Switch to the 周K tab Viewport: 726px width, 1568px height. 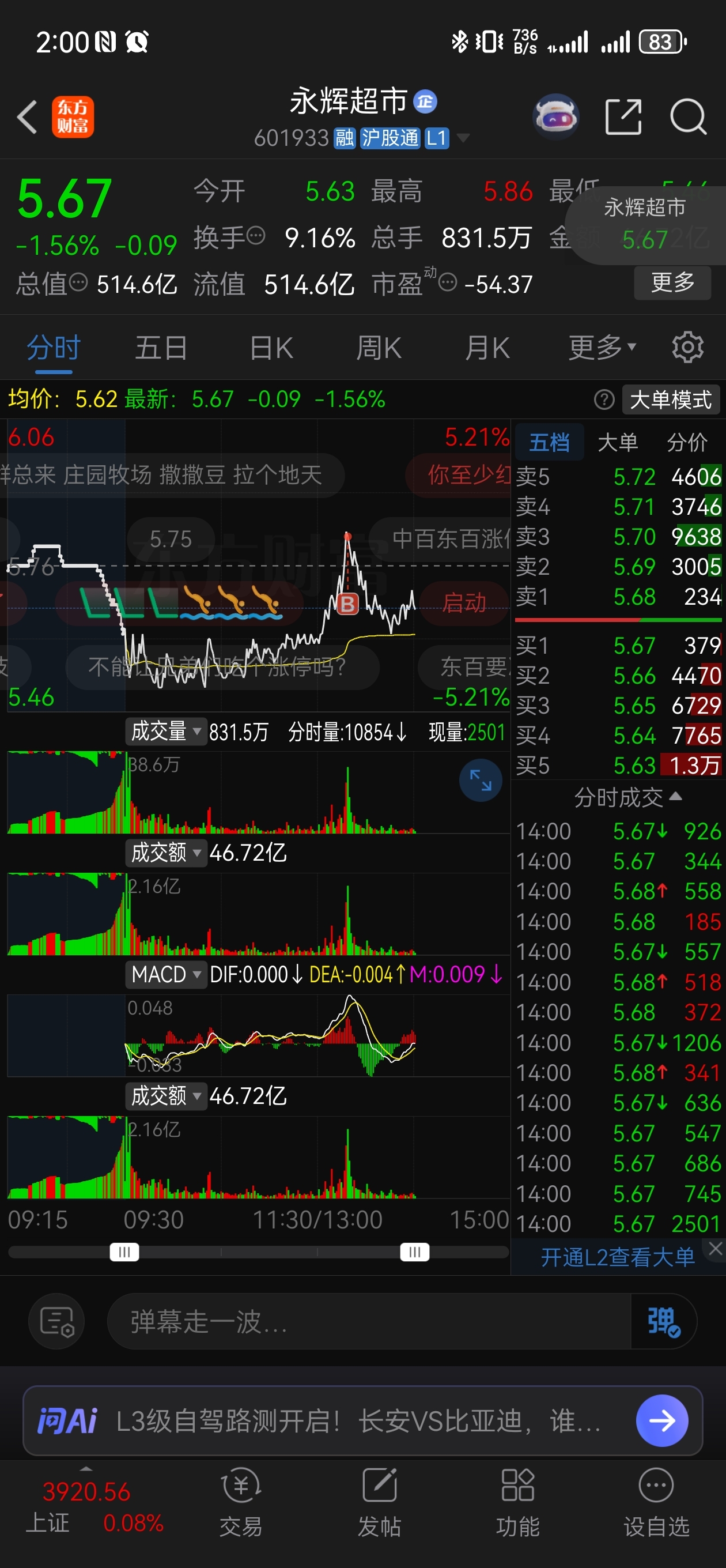[x=378, y=348]
